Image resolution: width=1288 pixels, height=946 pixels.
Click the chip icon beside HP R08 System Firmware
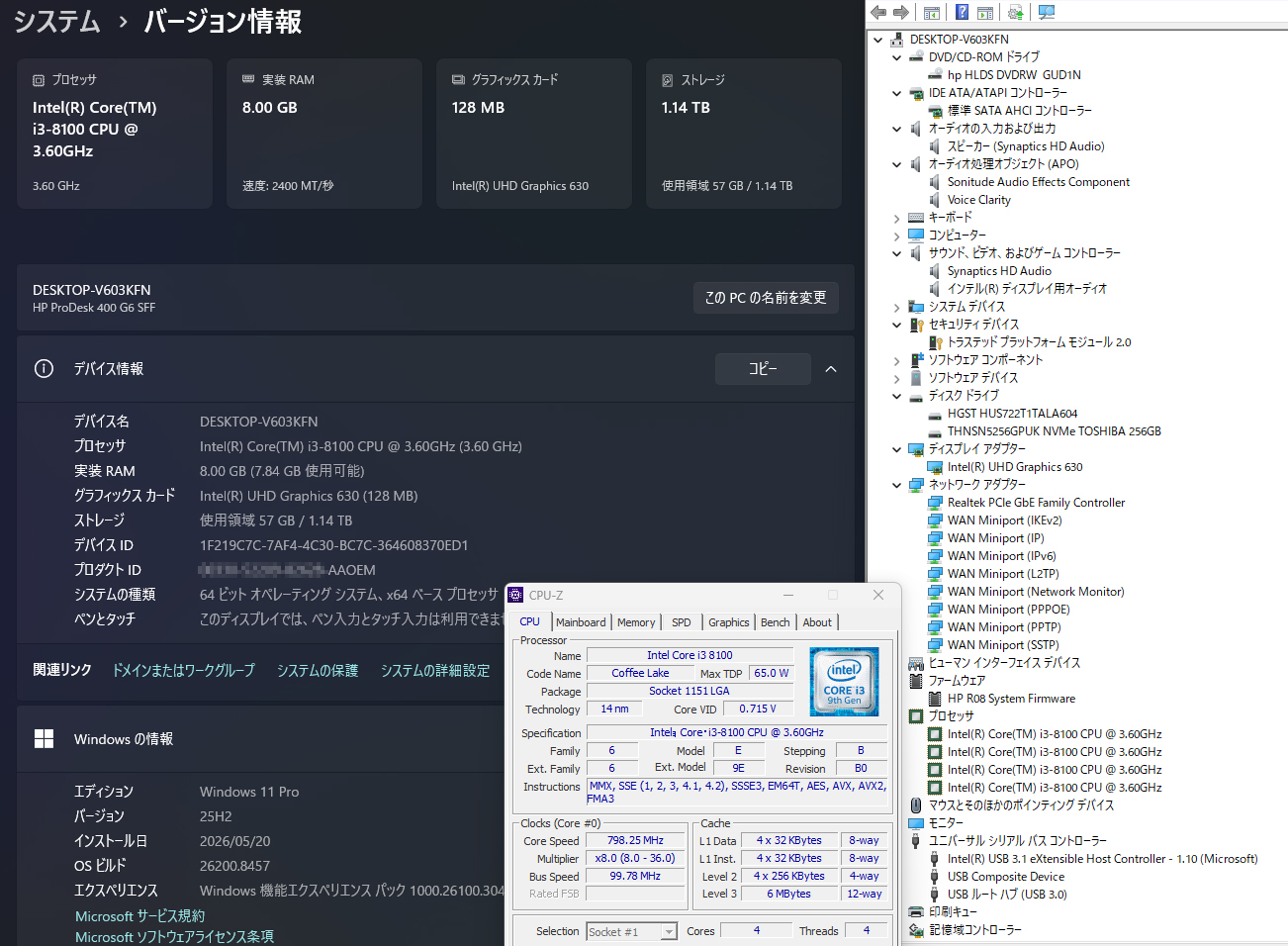click(935, 699)
